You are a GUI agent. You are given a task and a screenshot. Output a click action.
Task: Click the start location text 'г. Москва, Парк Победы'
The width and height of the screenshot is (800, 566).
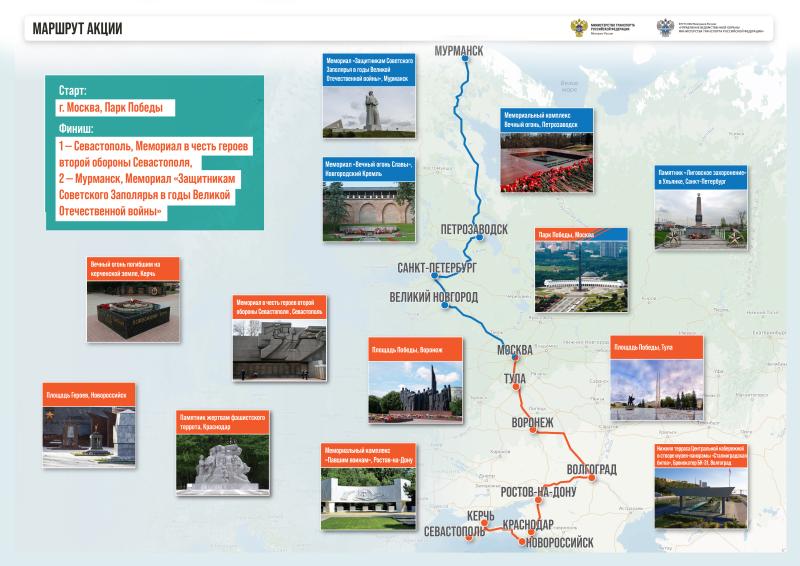[x=116, y=107]
